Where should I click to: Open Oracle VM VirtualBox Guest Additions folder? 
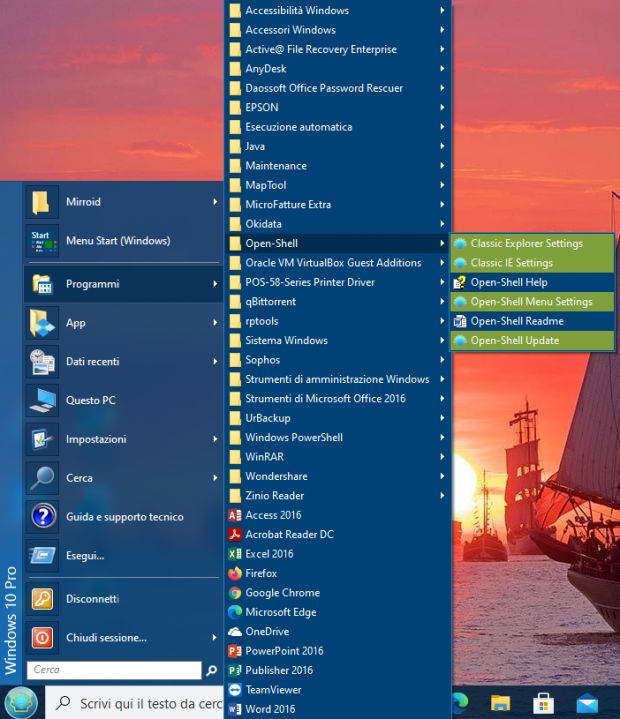[338, 263]
